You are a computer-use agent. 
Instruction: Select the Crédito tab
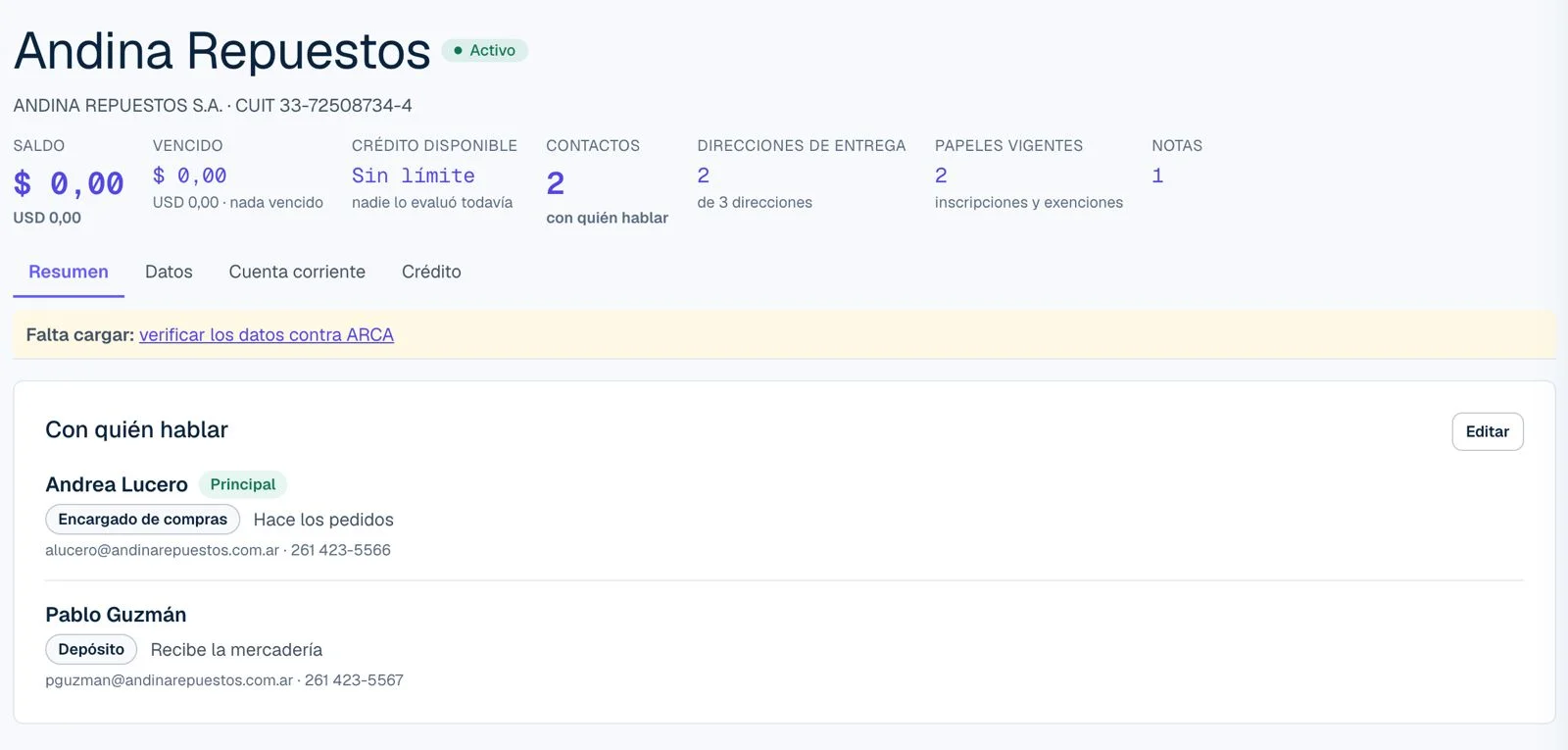[431, 272]
